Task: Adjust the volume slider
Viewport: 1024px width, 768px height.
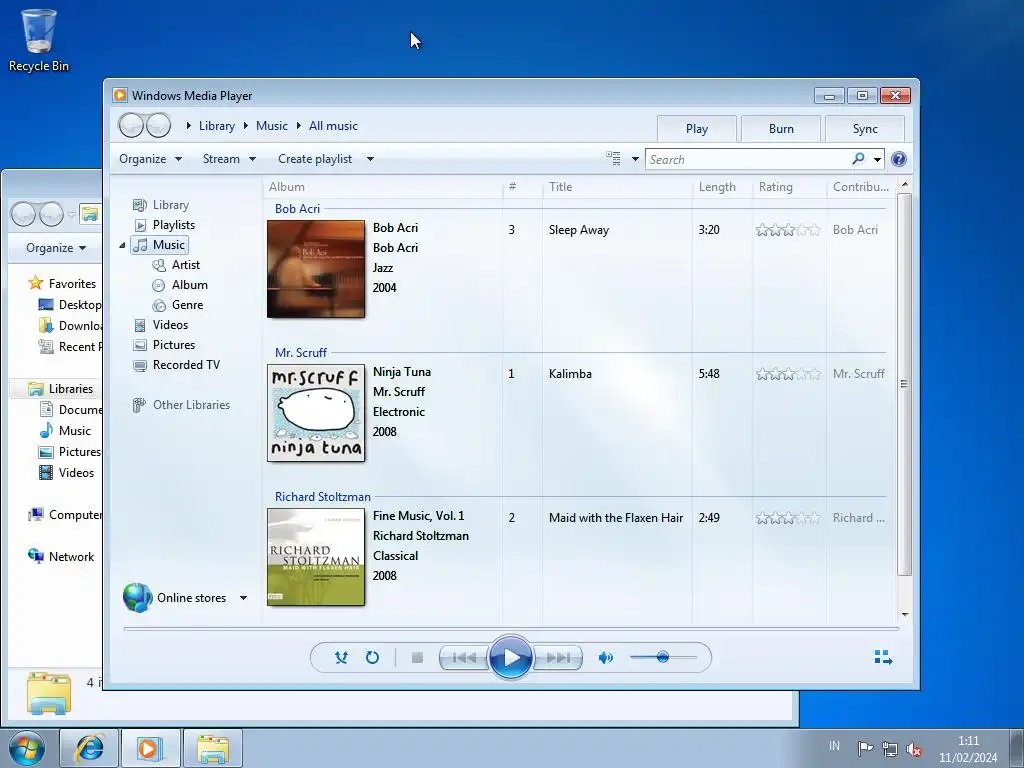Action: [663, 657]
